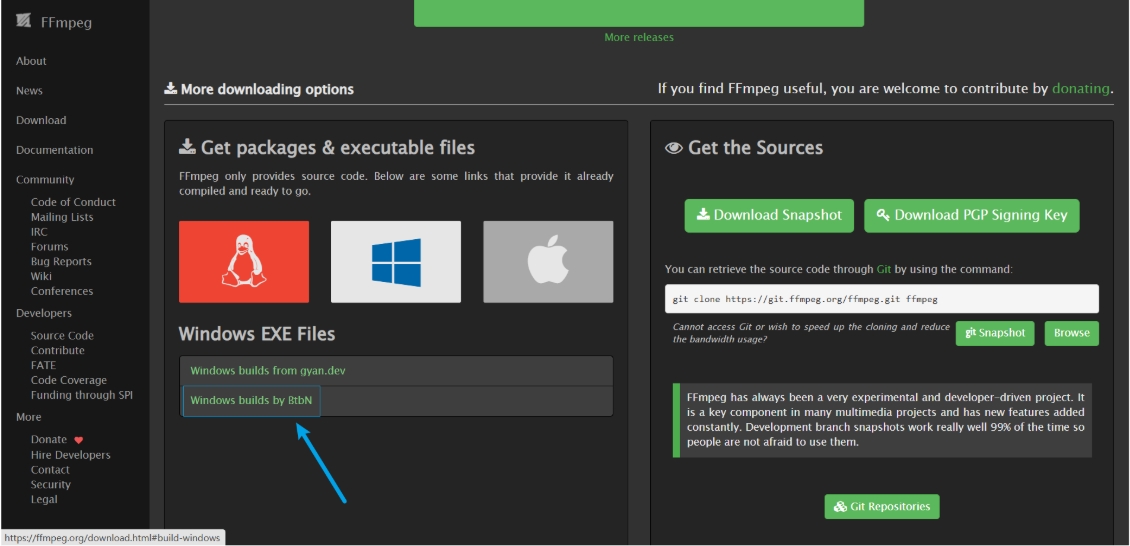
Task: Click the 'Get the Sources' heading
Action: 744,148
